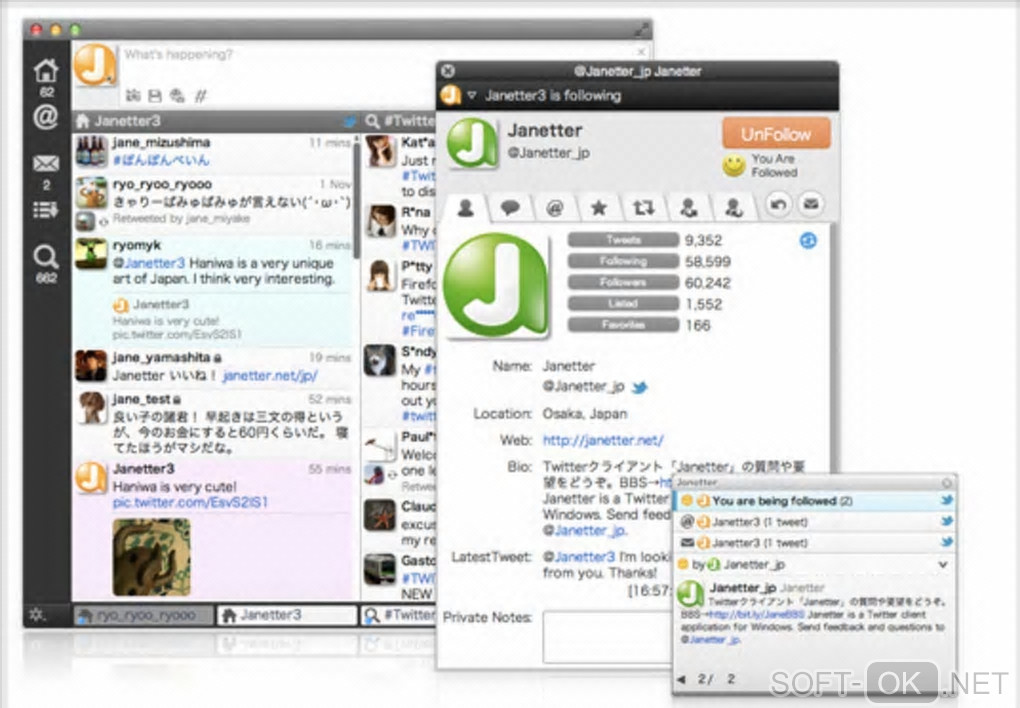Open the janetter.net/jp/ link in jane_yamashita's tweet
The width and height of the screenshot is (1020, 708).
pos(269,376)
